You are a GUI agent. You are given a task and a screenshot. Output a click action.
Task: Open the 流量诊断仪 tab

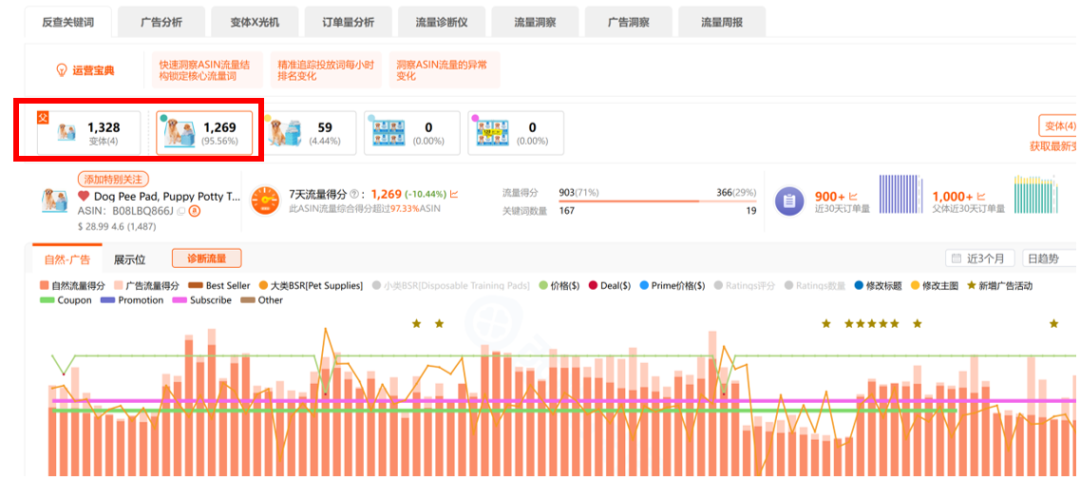(x=442, y=21)
